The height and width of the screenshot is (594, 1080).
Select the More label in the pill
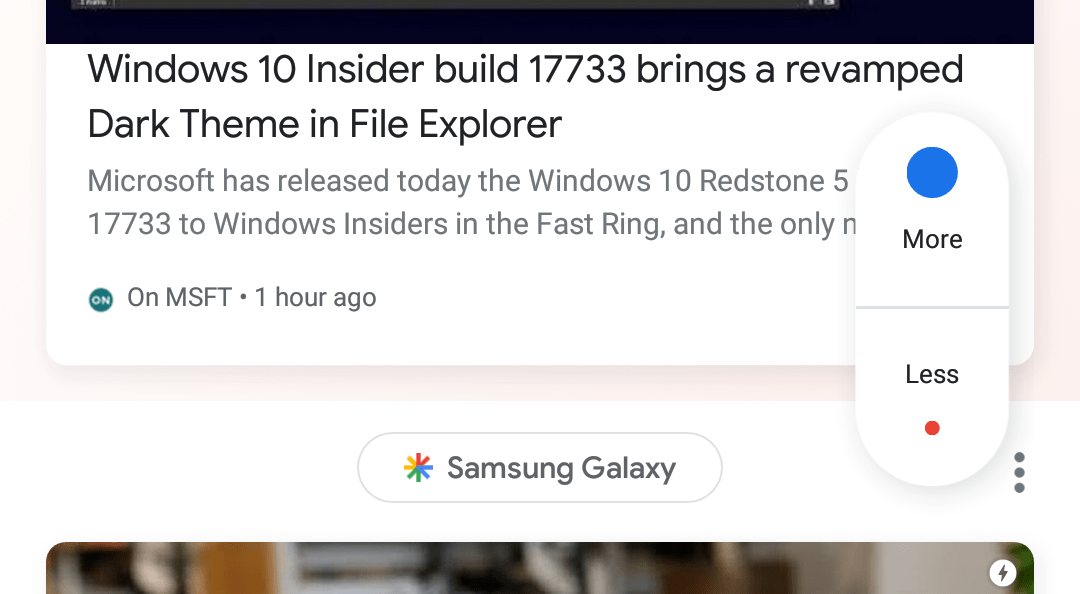pos(932,239)
